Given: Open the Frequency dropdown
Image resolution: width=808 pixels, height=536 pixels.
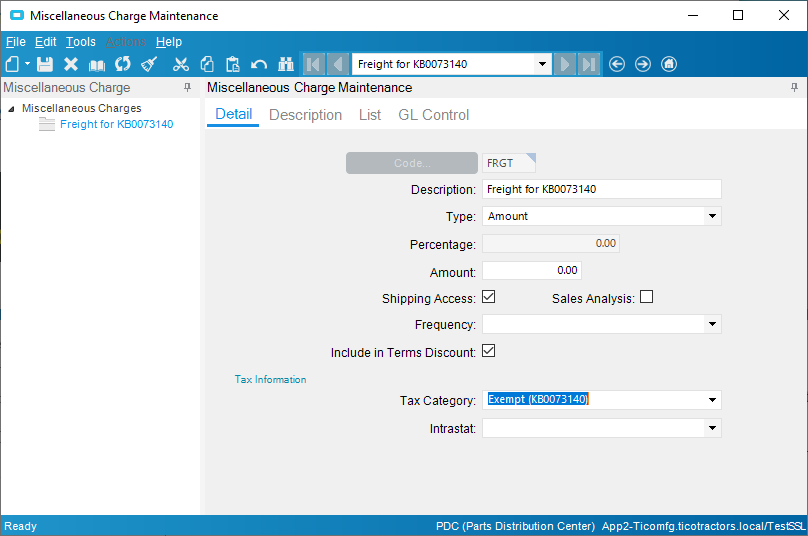Looking at the screenshot, I should pyautogui.click(x=712, y=324).
